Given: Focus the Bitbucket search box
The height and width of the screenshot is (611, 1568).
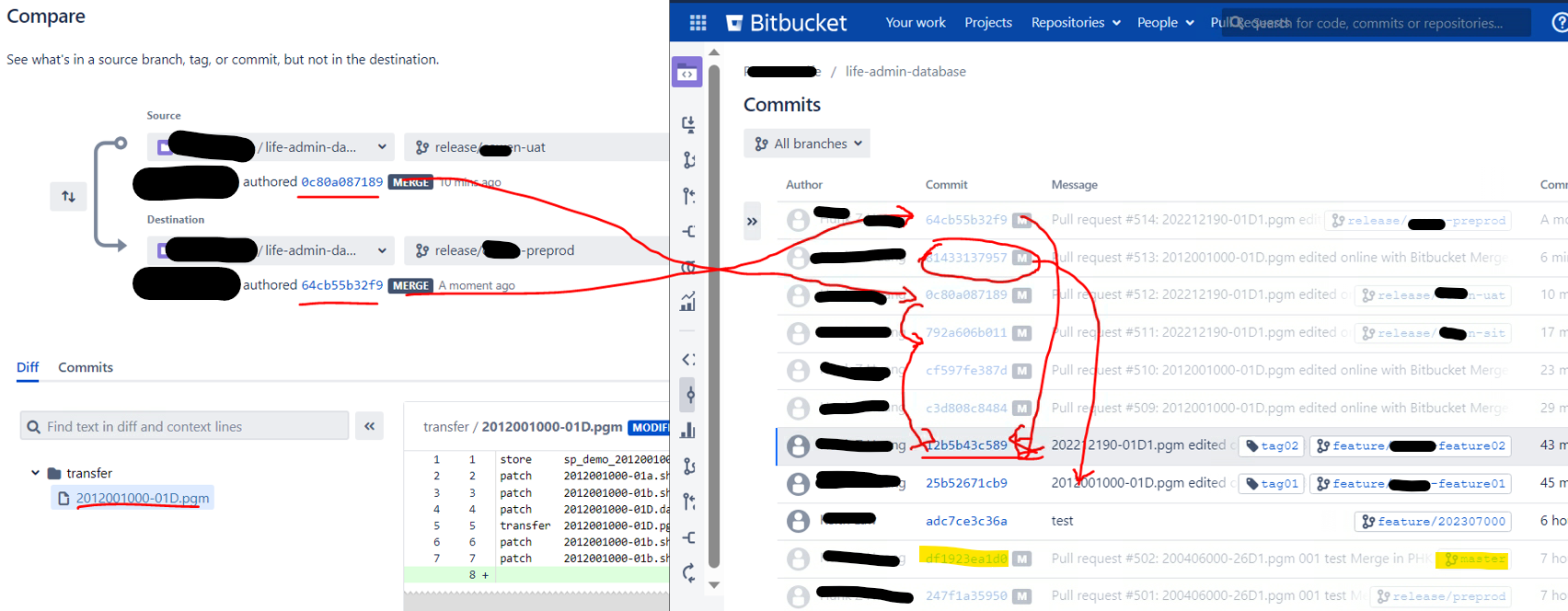Looking at the screenshot, I should pyautogui.click(x=1376, y=23).
